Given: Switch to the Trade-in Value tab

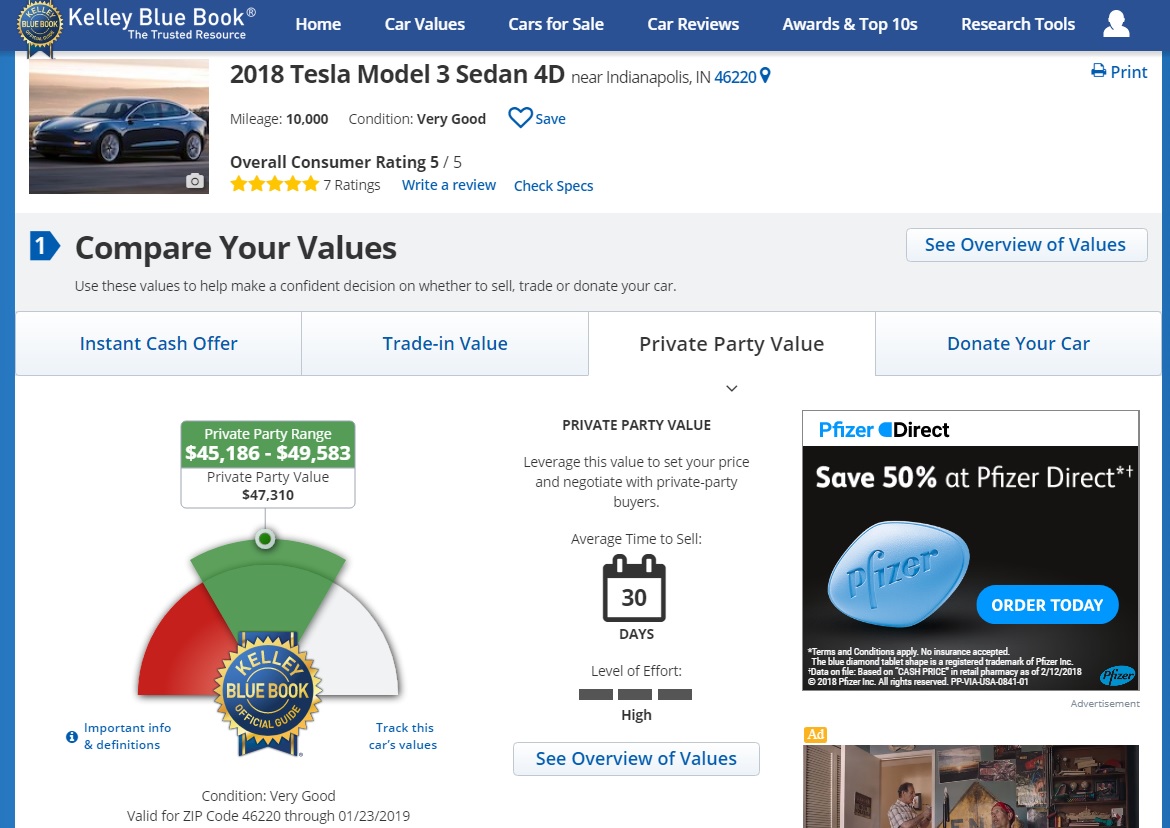Looking at the screenshot, I should coord(445,344).
